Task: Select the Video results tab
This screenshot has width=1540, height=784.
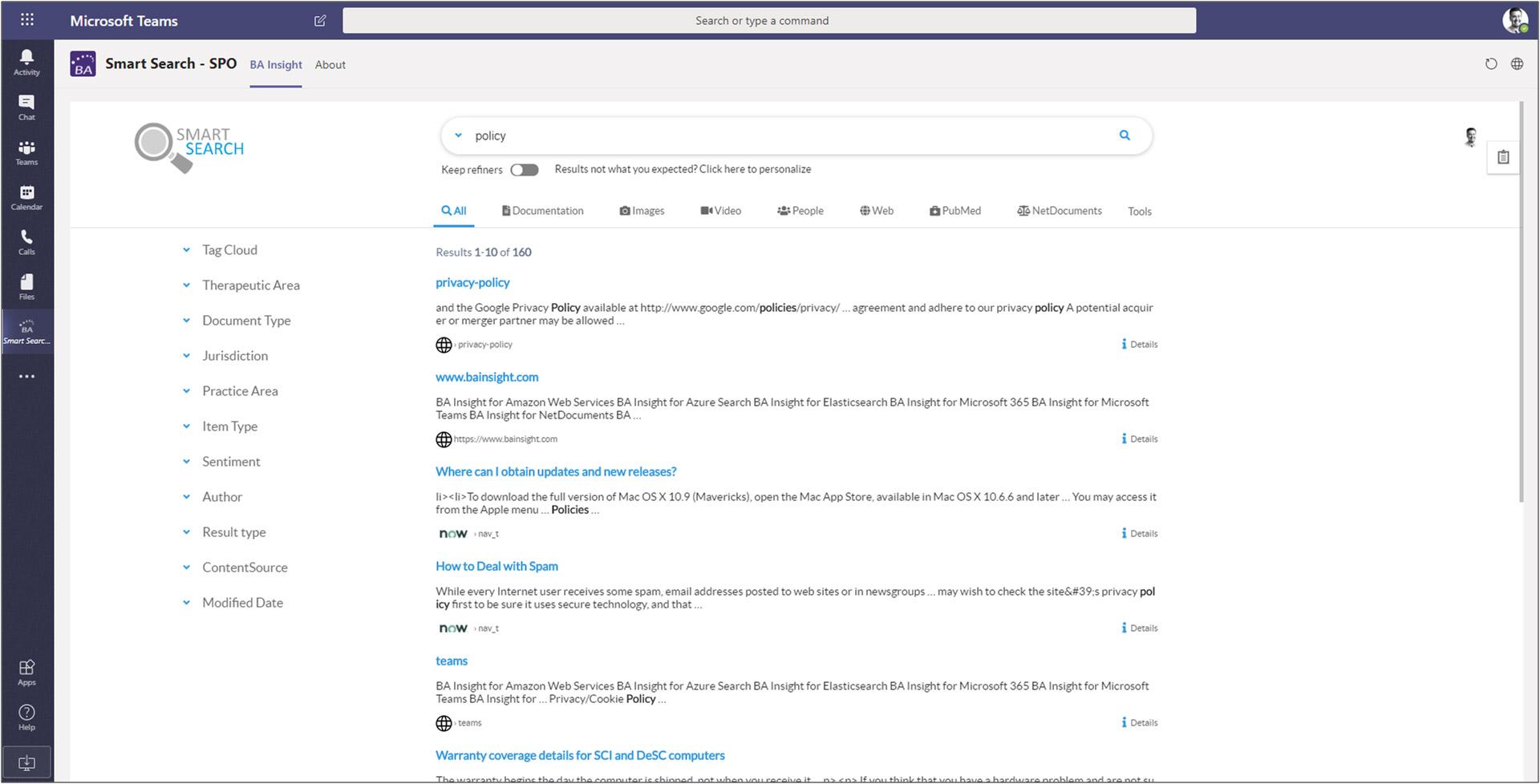Action: (x=720, y=211)
